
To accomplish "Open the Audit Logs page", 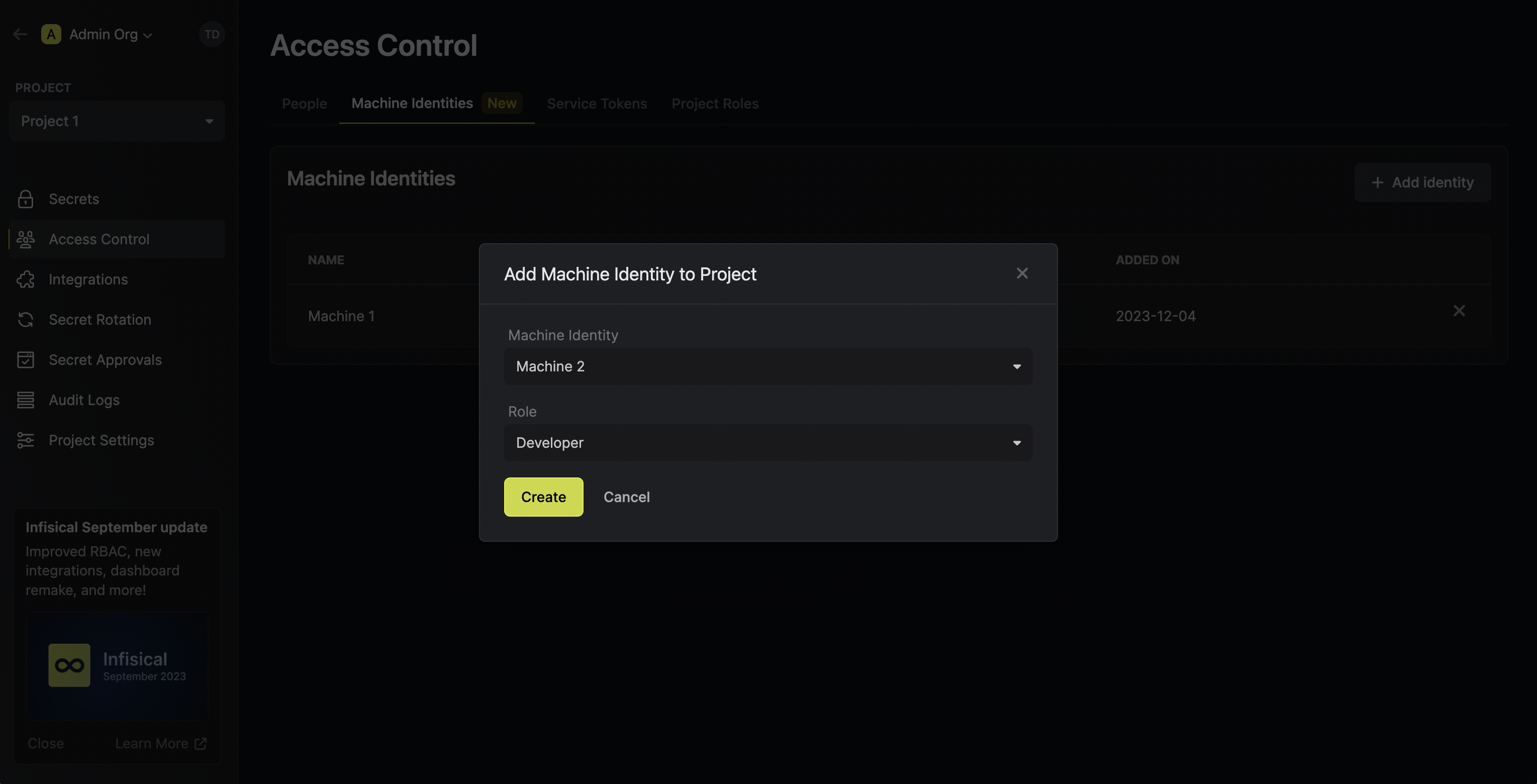I will [117, 400].
